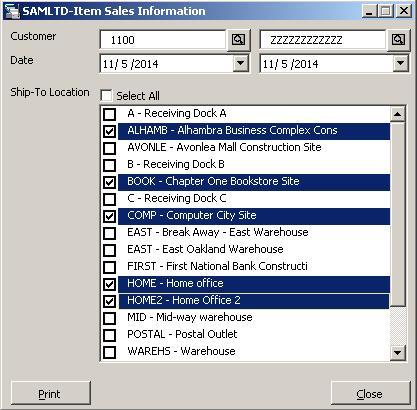Screen dimensions: 417x410
Task: Uncheck the HOME2 Home Office 2 checkbox
Action: 109,301
